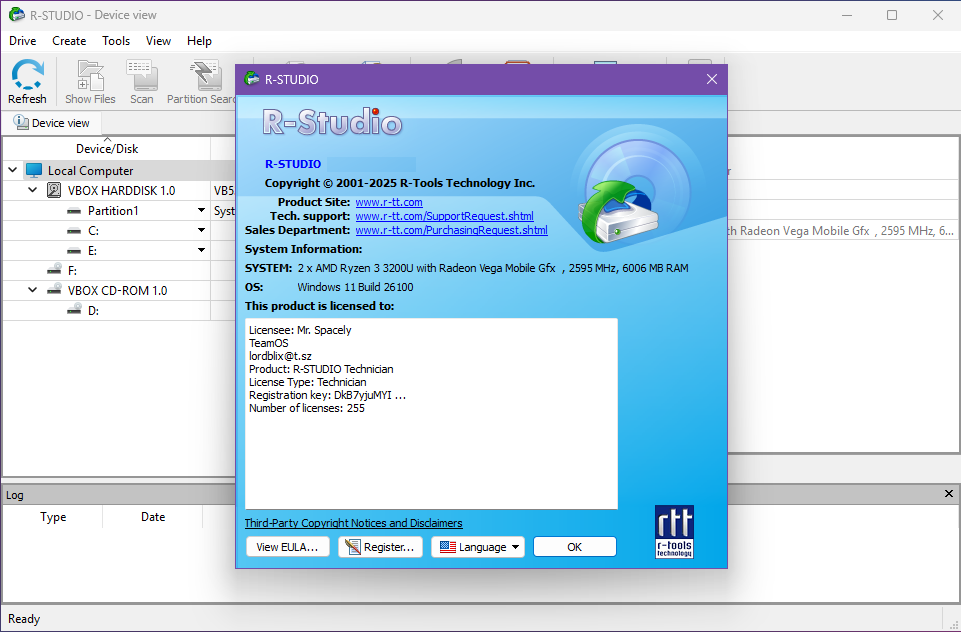The height and width of the screenshot is (632, 961).
Task: Collapse the VBOX HARDDISK 1.0 node
Action: point(33,191)
